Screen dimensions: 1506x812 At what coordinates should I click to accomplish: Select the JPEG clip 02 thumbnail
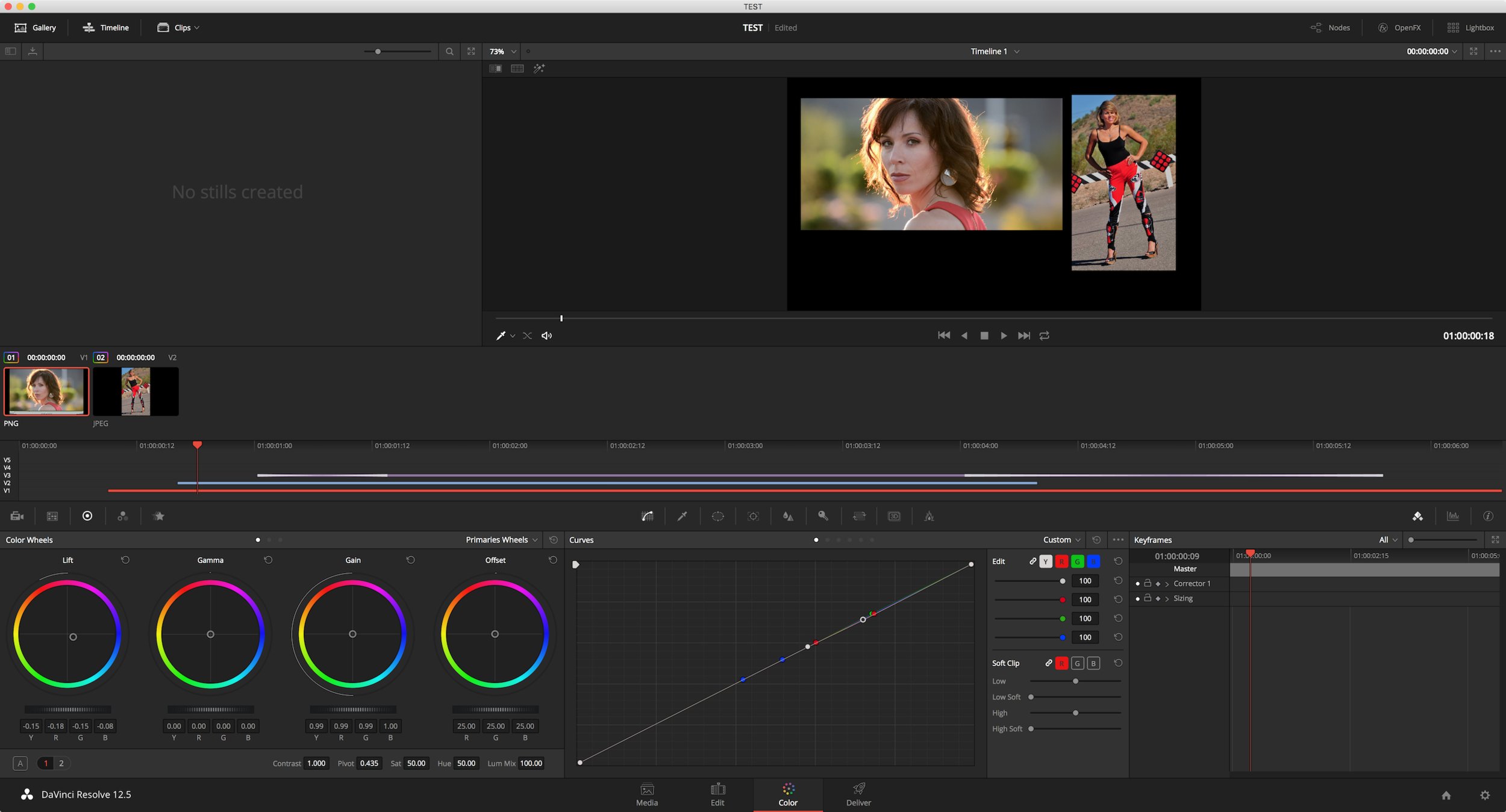click(x=136, y=392)
